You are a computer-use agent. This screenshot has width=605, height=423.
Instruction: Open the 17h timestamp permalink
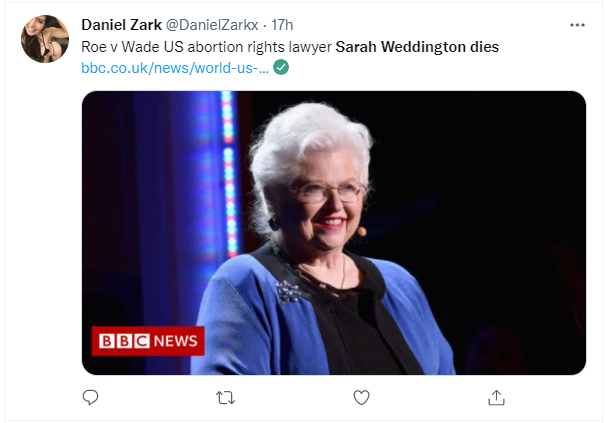(x=282, y=25)
